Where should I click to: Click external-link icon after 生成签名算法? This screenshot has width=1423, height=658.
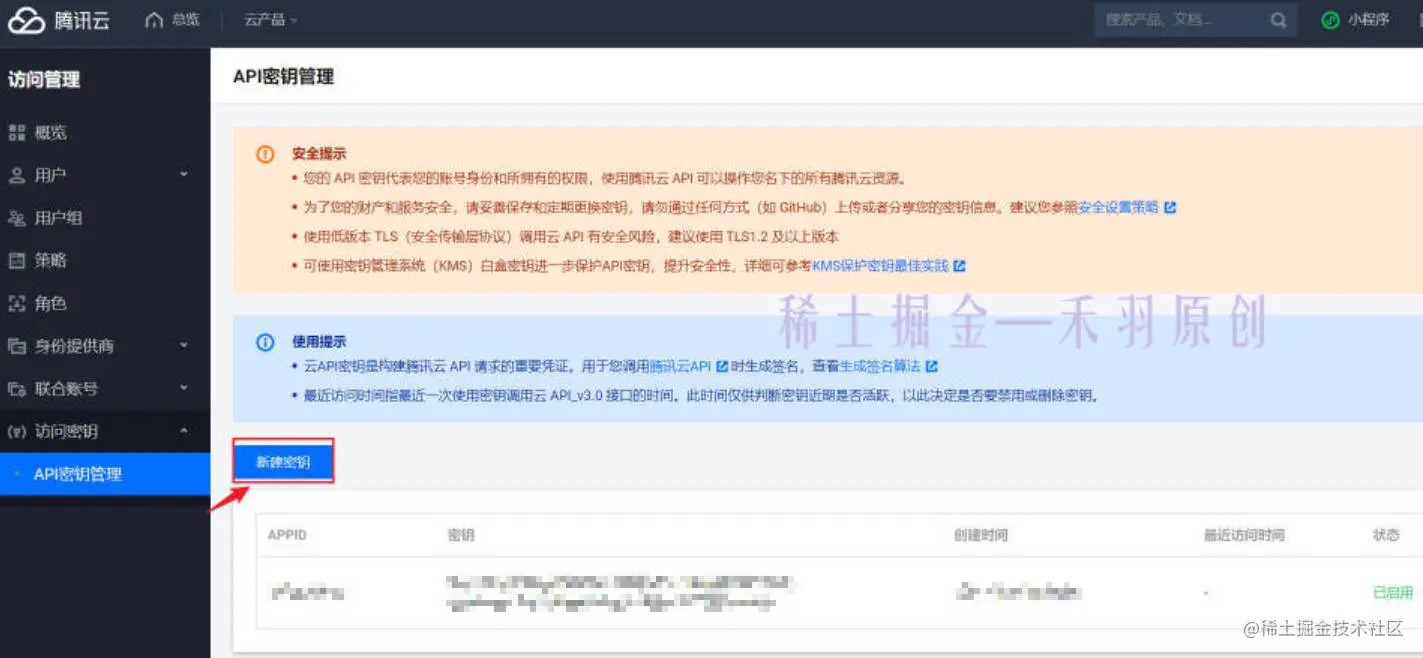pyautogui.click(x=931, y=367)
